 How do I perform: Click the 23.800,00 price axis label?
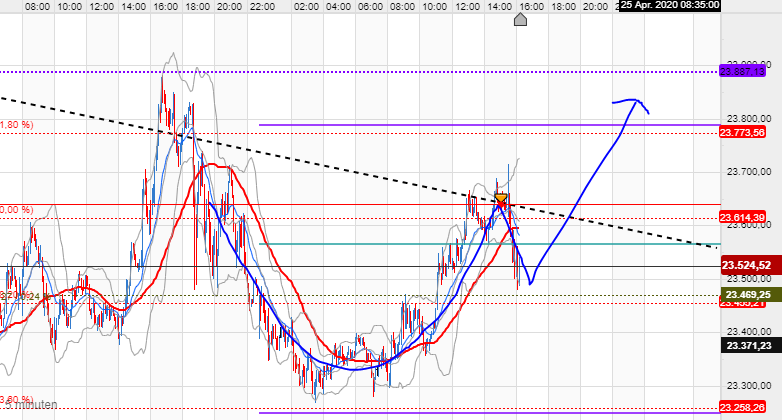click(749, 119)
